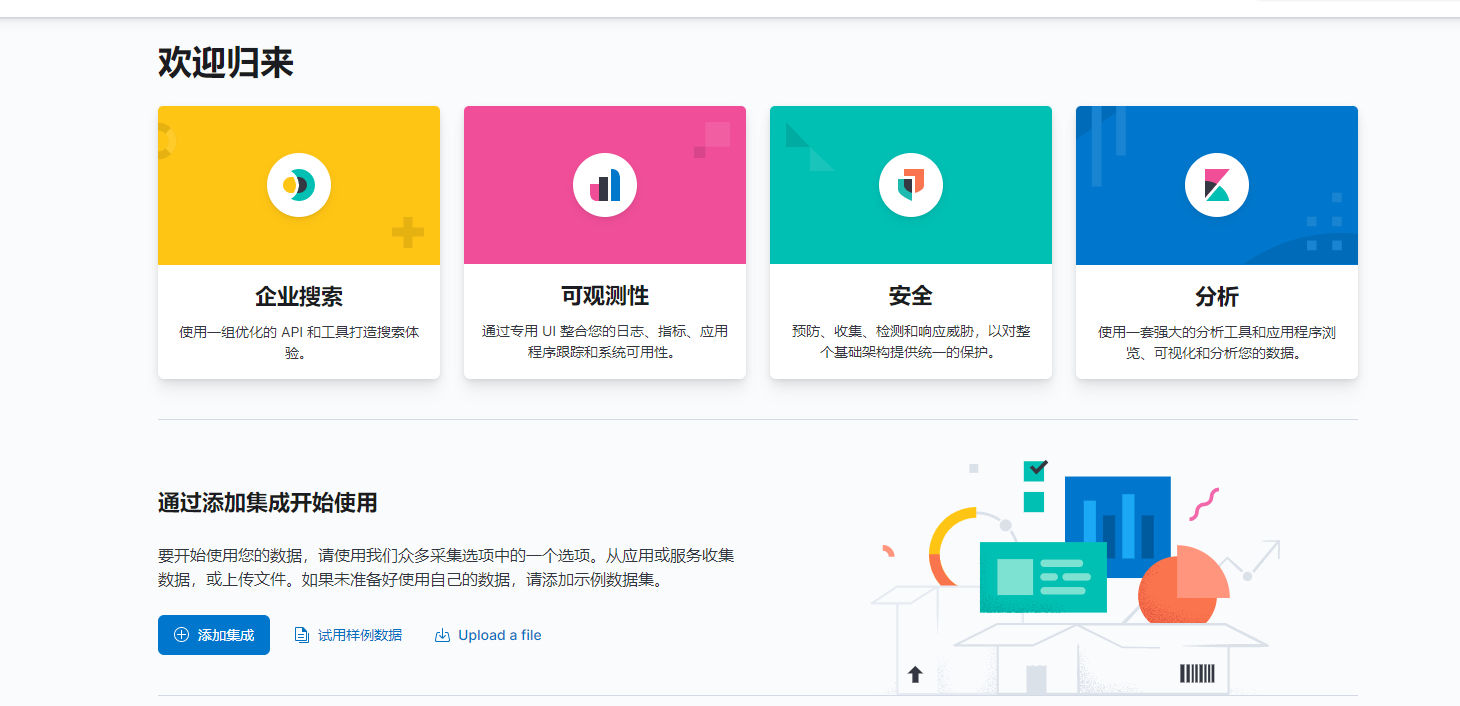Screen dimensions: 1460x706
Task: Click the blue Analytics card banner
Action: (1217, 185)
